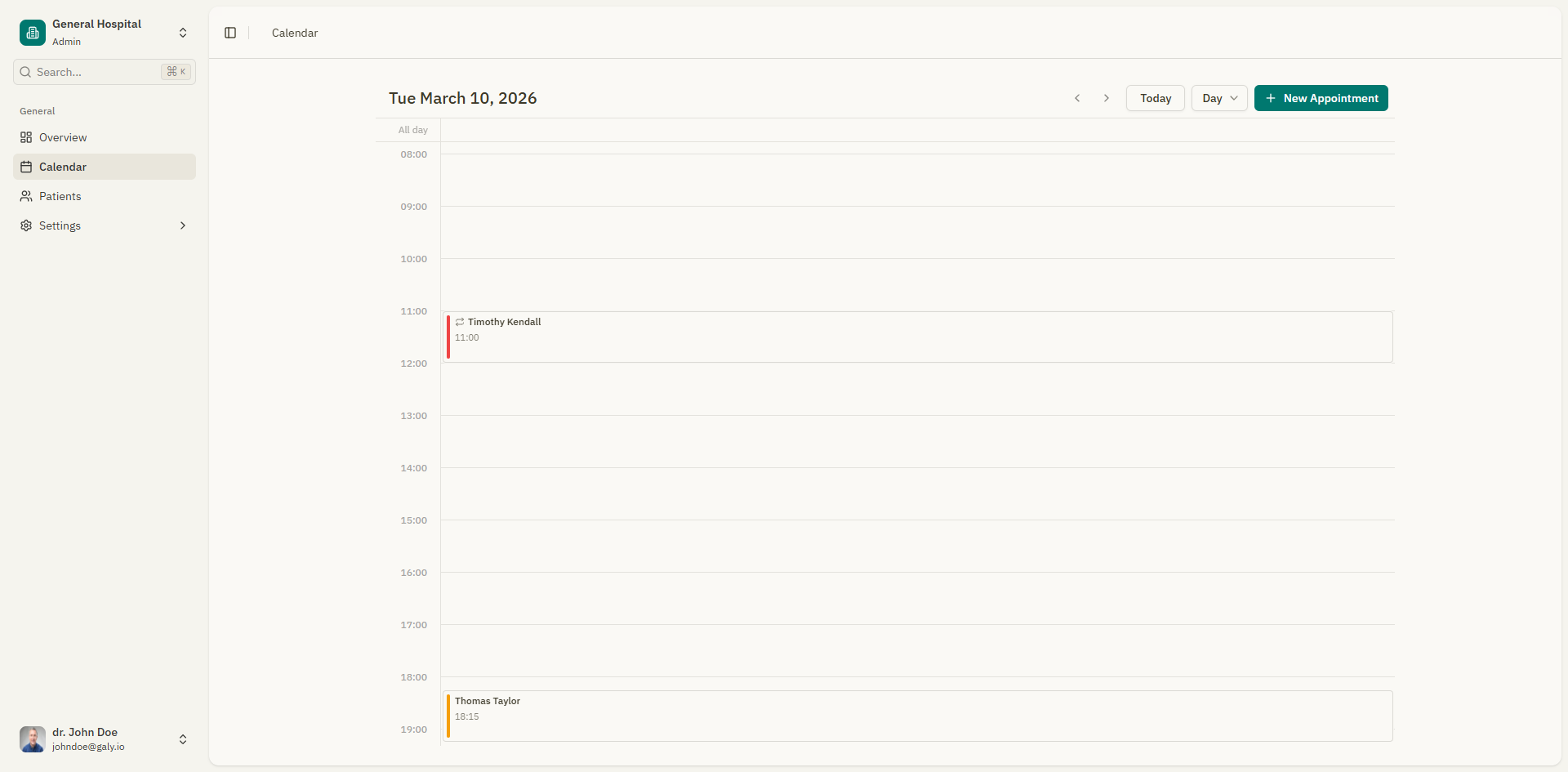This screenshot has height=772, width=1568.
Task: Select the Calendar icon in sidebar
Action: click(x=25, y=167)
